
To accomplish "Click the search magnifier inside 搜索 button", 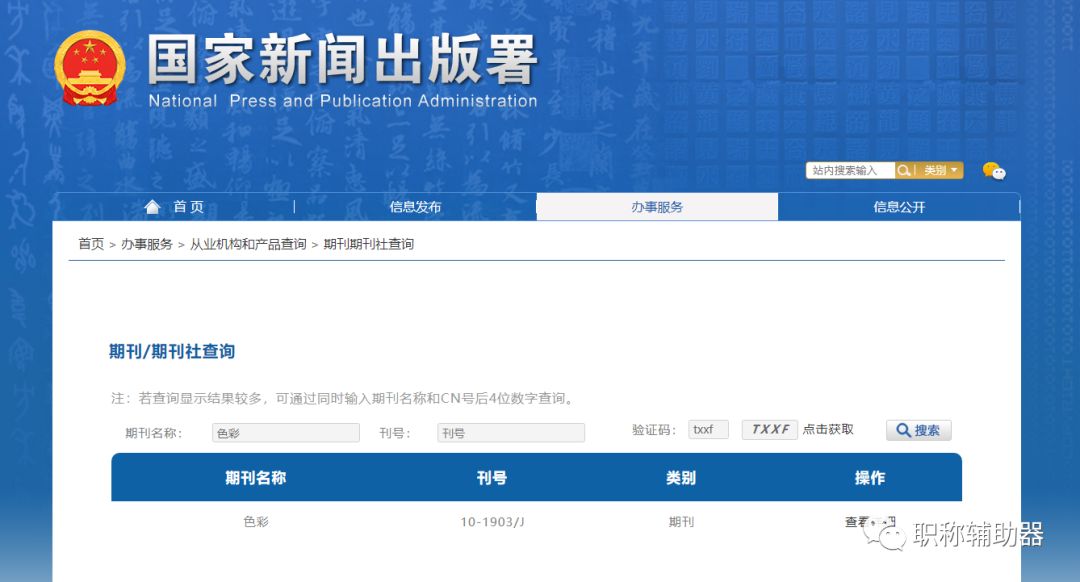I will coord(900,429).
